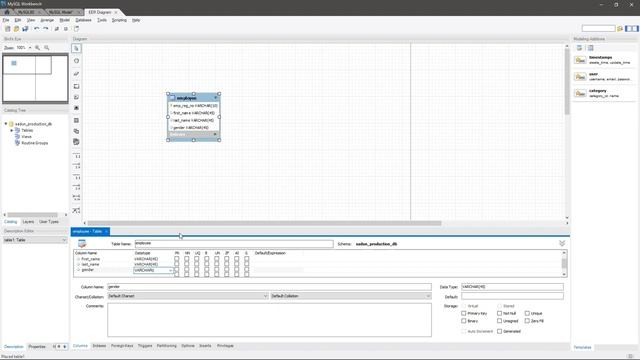640x360 pixels.
Task: Close the employee table editor tab
Action: 106,231
